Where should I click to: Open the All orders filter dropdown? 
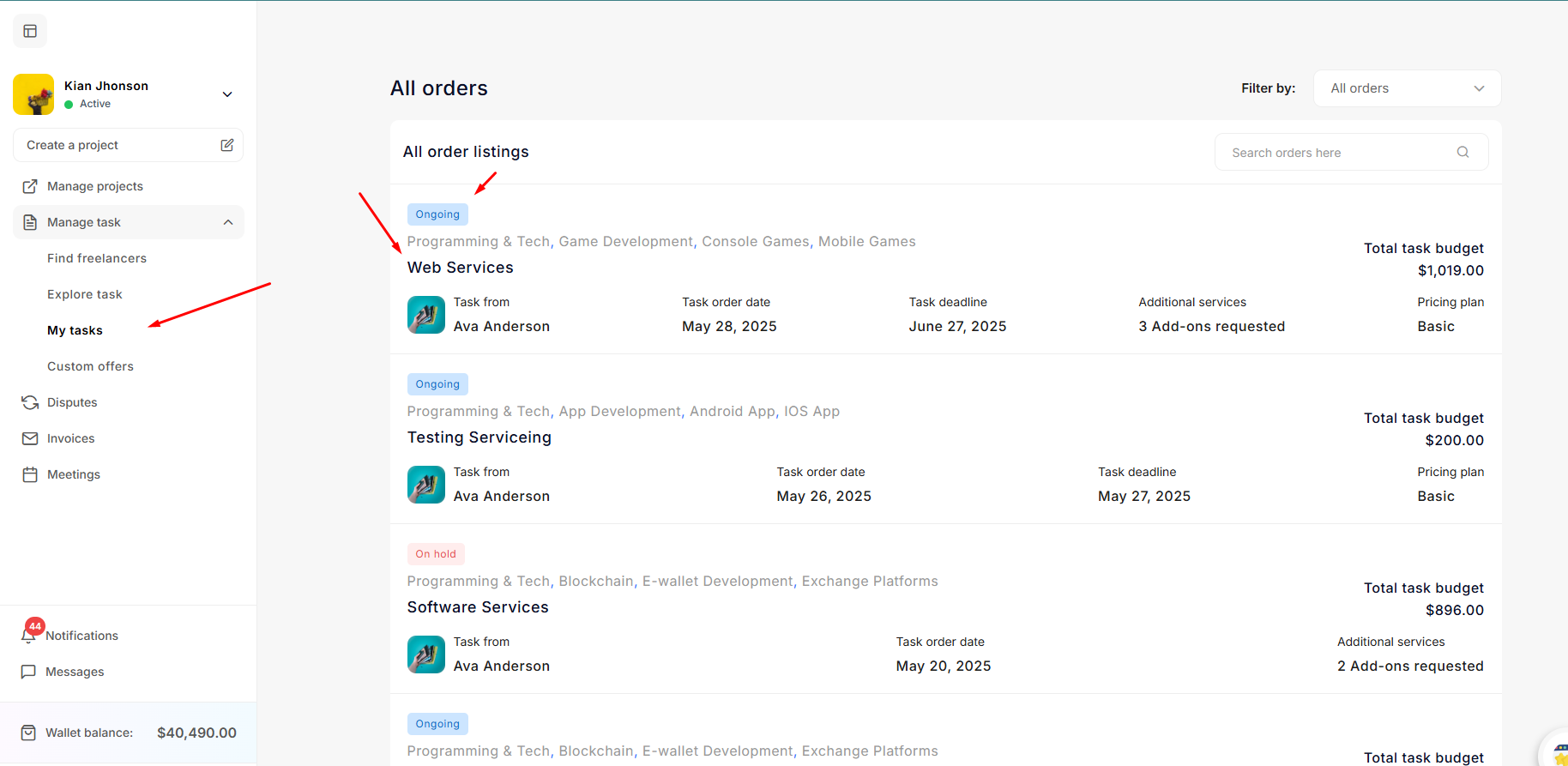(x=1407, y=88)
